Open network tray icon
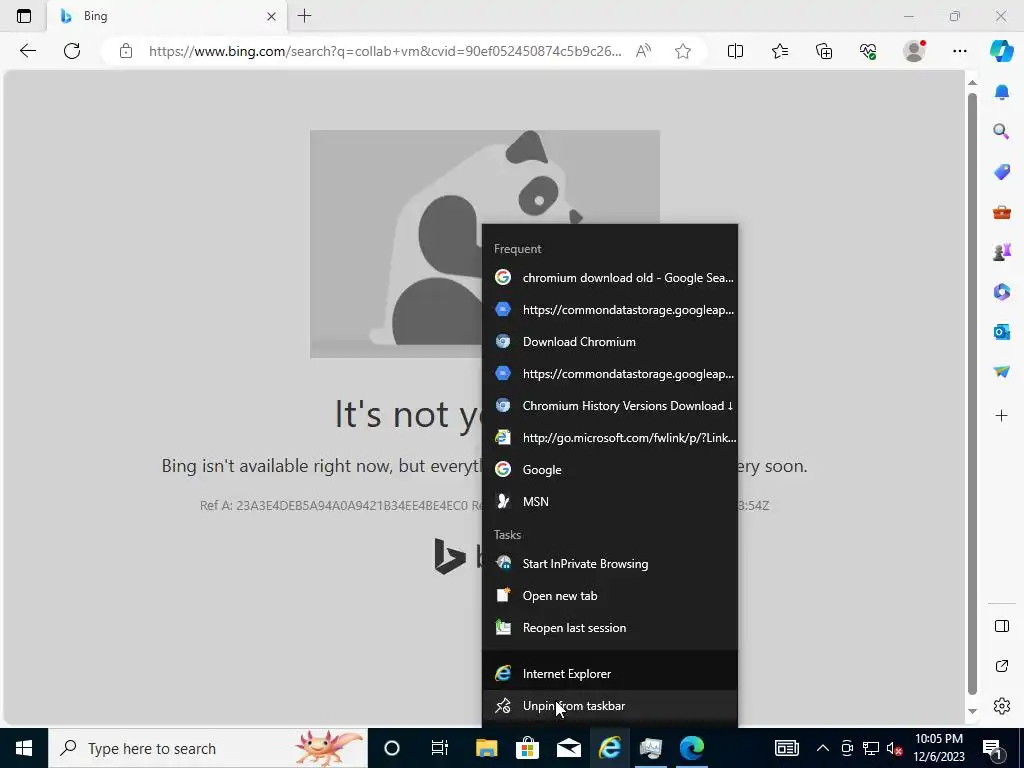The width and height of the screenshot is (1024, 768). [x=871, y=748]
